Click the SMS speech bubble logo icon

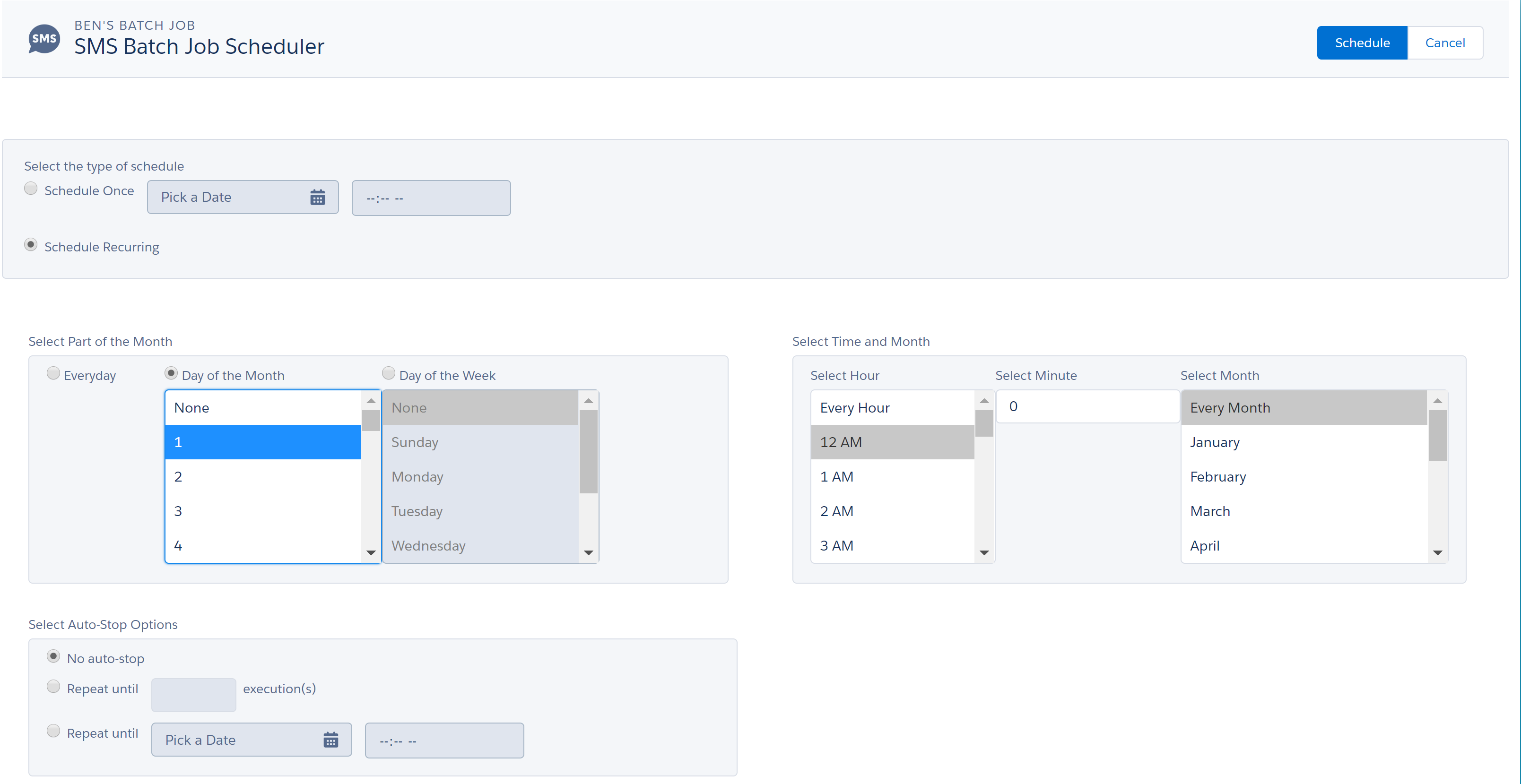point(44,39)
